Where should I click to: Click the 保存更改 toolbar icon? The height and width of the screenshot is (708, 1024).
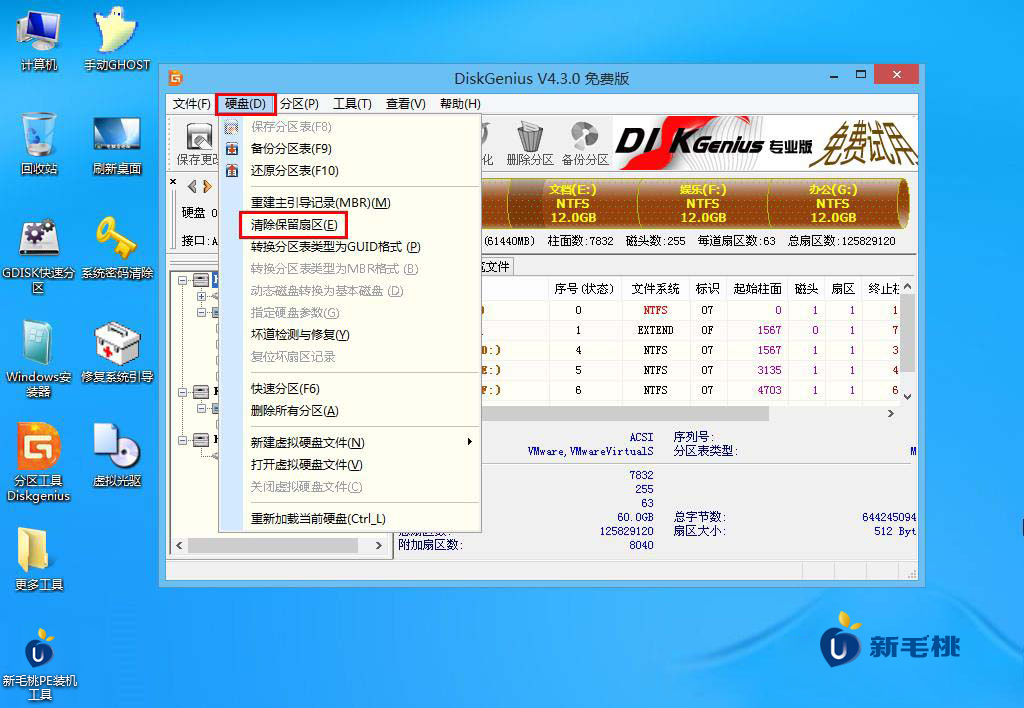[x=199, y=144]
